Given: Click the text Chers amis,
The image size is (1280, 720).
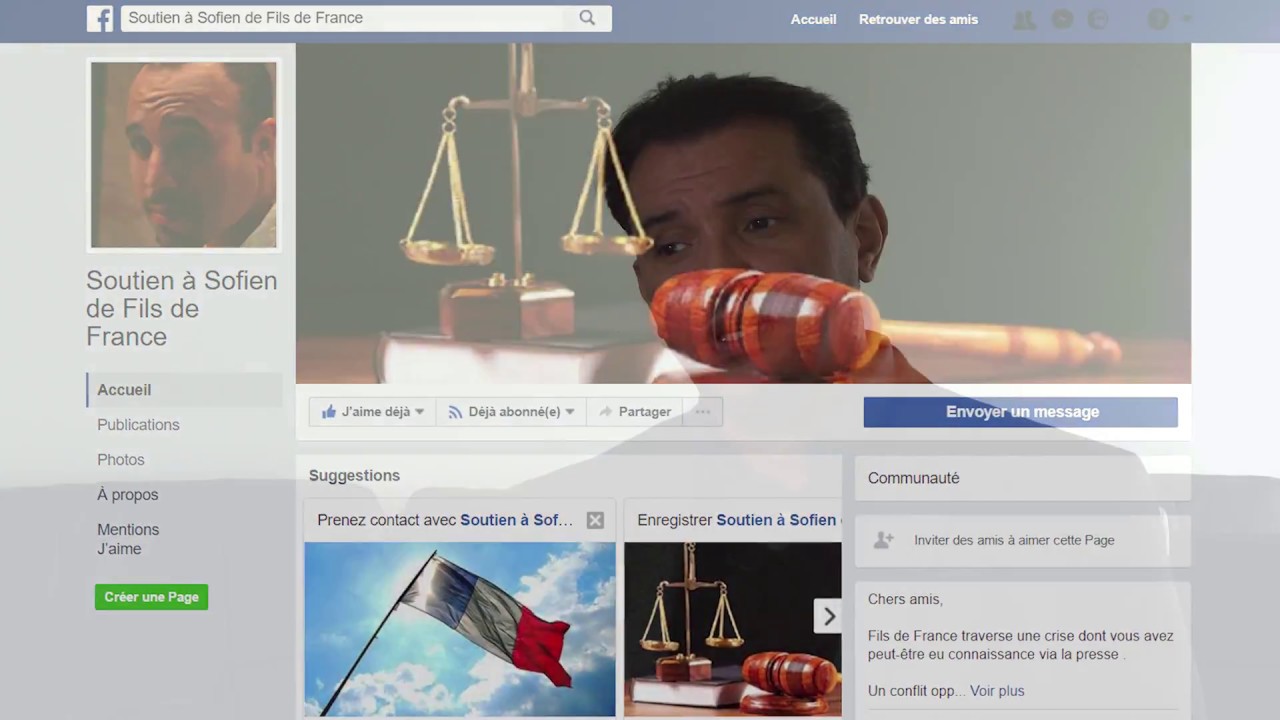Looking at the screenshot, I should click(905, 599).
